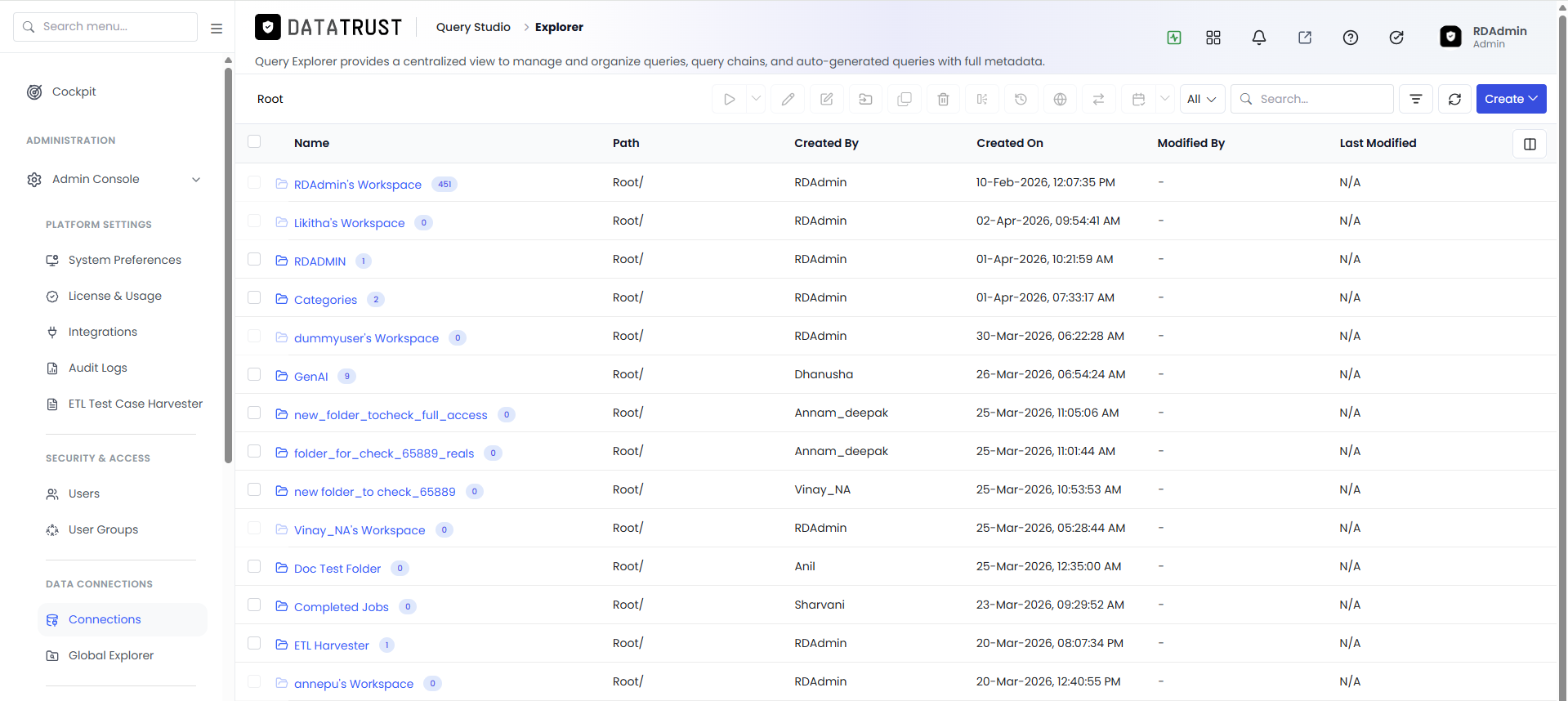The height and width of the screenshot is (701, 1568).
Task: Open the notifications bell
Action: click(1259, 38)
